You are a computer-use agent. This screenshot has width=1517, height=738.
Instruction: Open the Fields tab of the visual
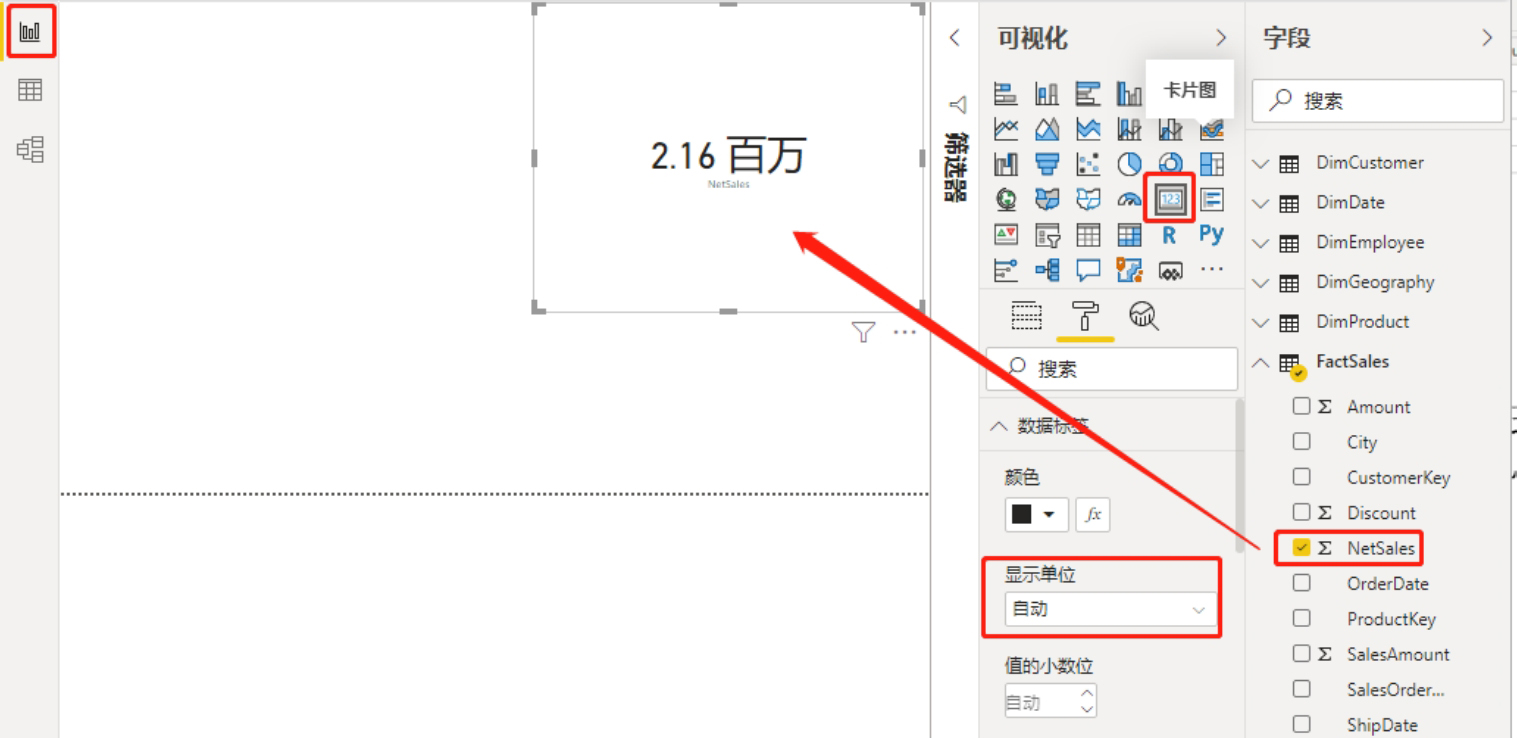(1026, 315)
